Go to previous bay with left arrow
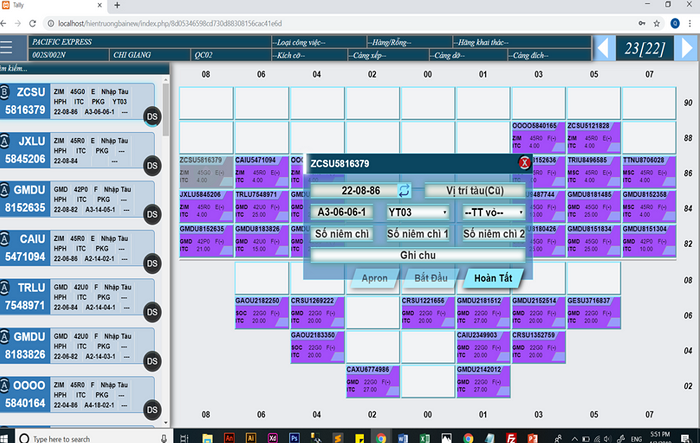The height and width of the screenshot is (443, 700). point(603,47)
